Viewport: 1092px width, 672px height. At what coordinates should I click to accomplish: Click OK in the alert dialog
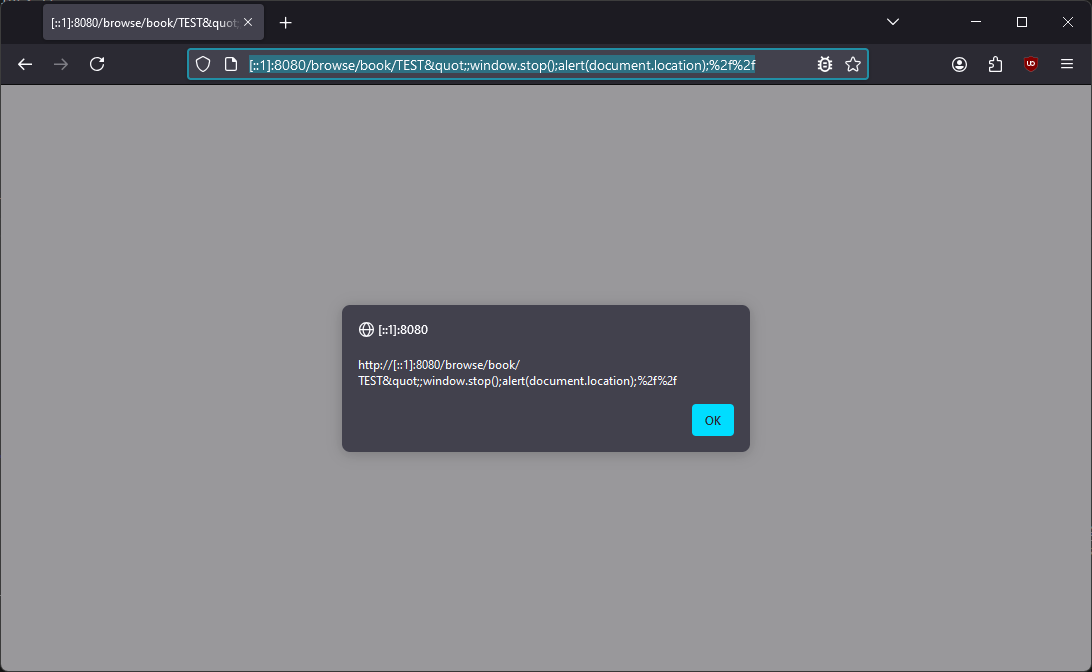712,420
